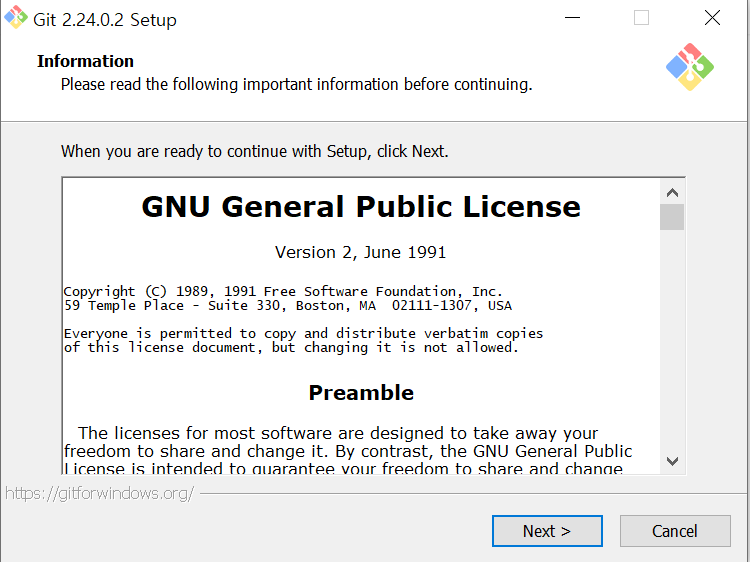Click 'Please read the following important information' text
The image size is (750, 562).
297,85
